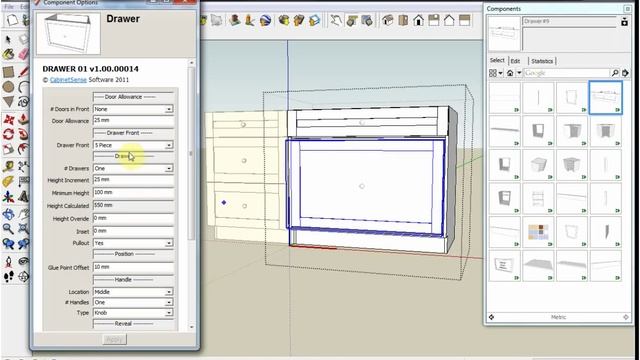
Task: Activate the Rotate tool
Action: pyautogui.click(x=9, y=134)
